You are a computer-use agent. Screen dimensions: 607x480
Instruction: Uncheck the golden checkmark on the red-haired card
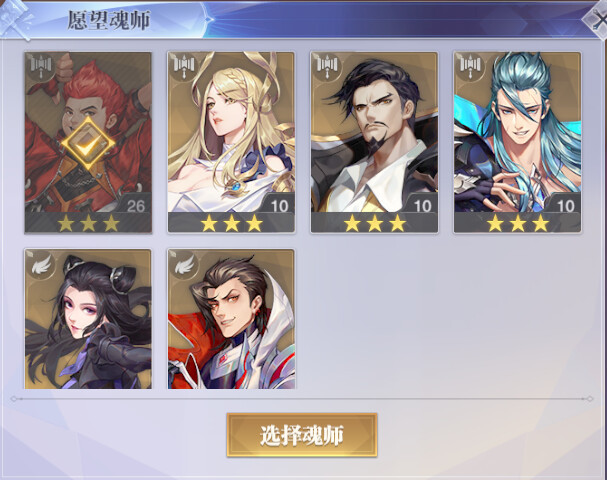pos(88,144)
